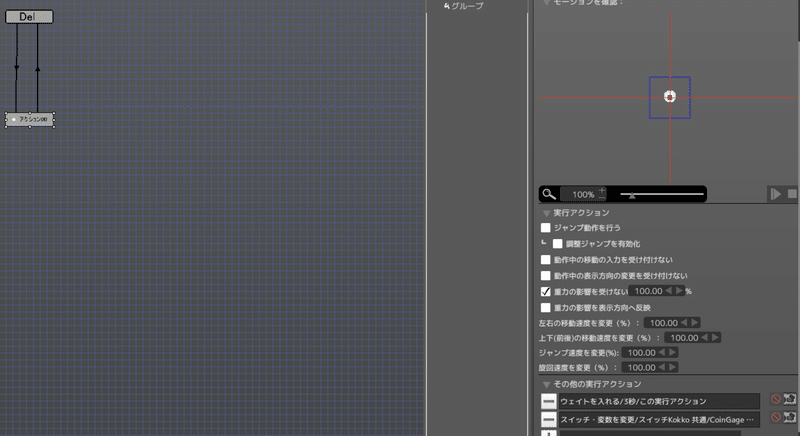Click the 左右の移動速度を変更 value field
The image size is (800, 436).
click(x=662, y=323)
